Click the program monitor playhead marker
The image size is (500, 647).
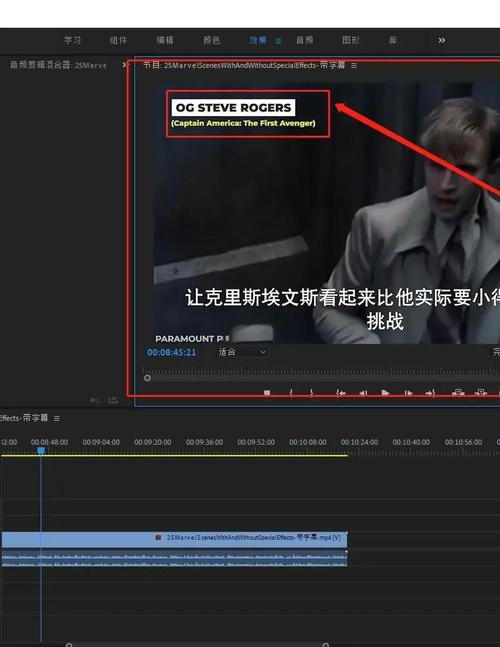147,378
